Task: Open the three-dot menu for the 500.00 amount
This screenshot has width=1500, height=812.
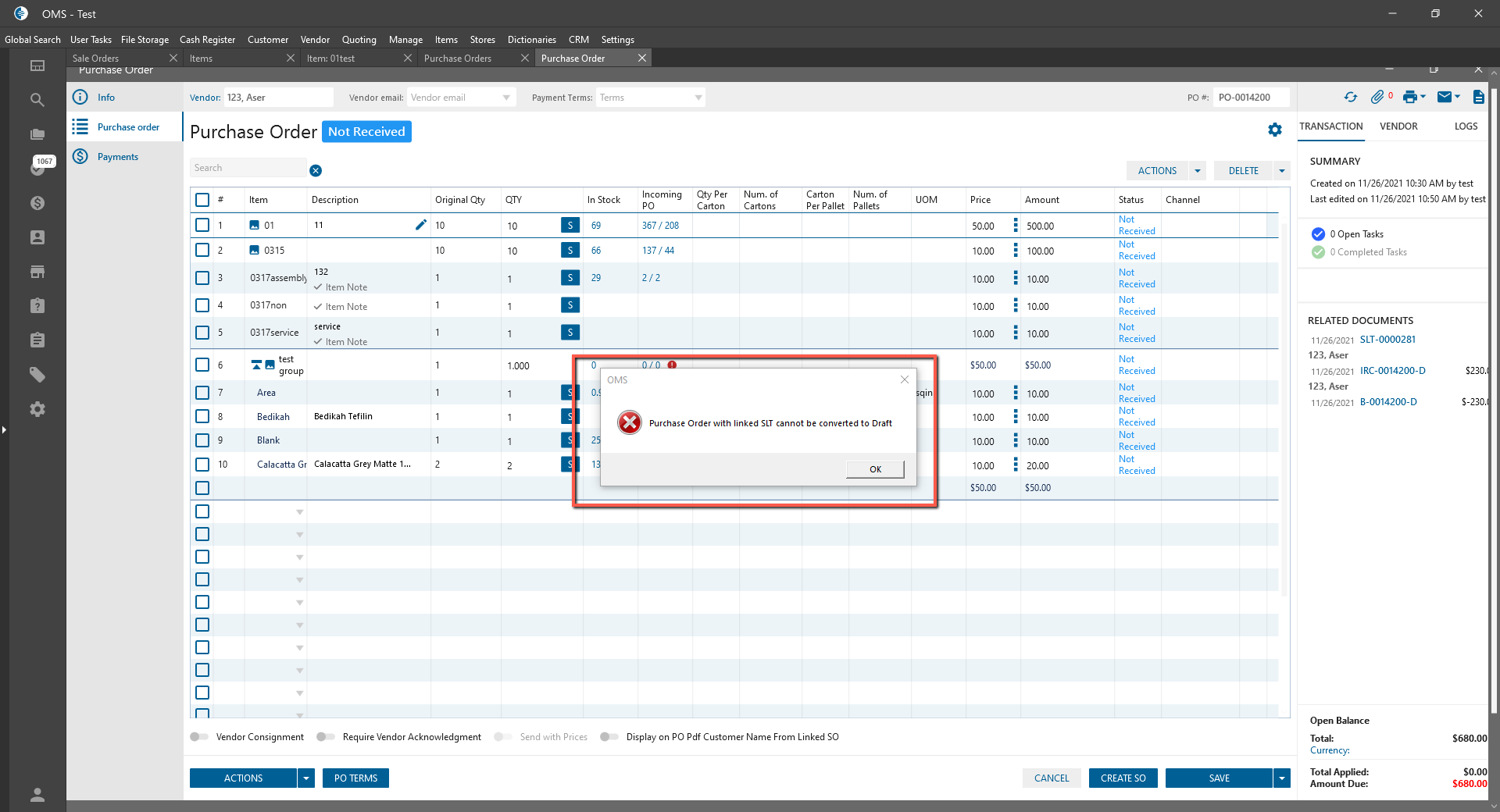Action: (x=1016, y=225)
